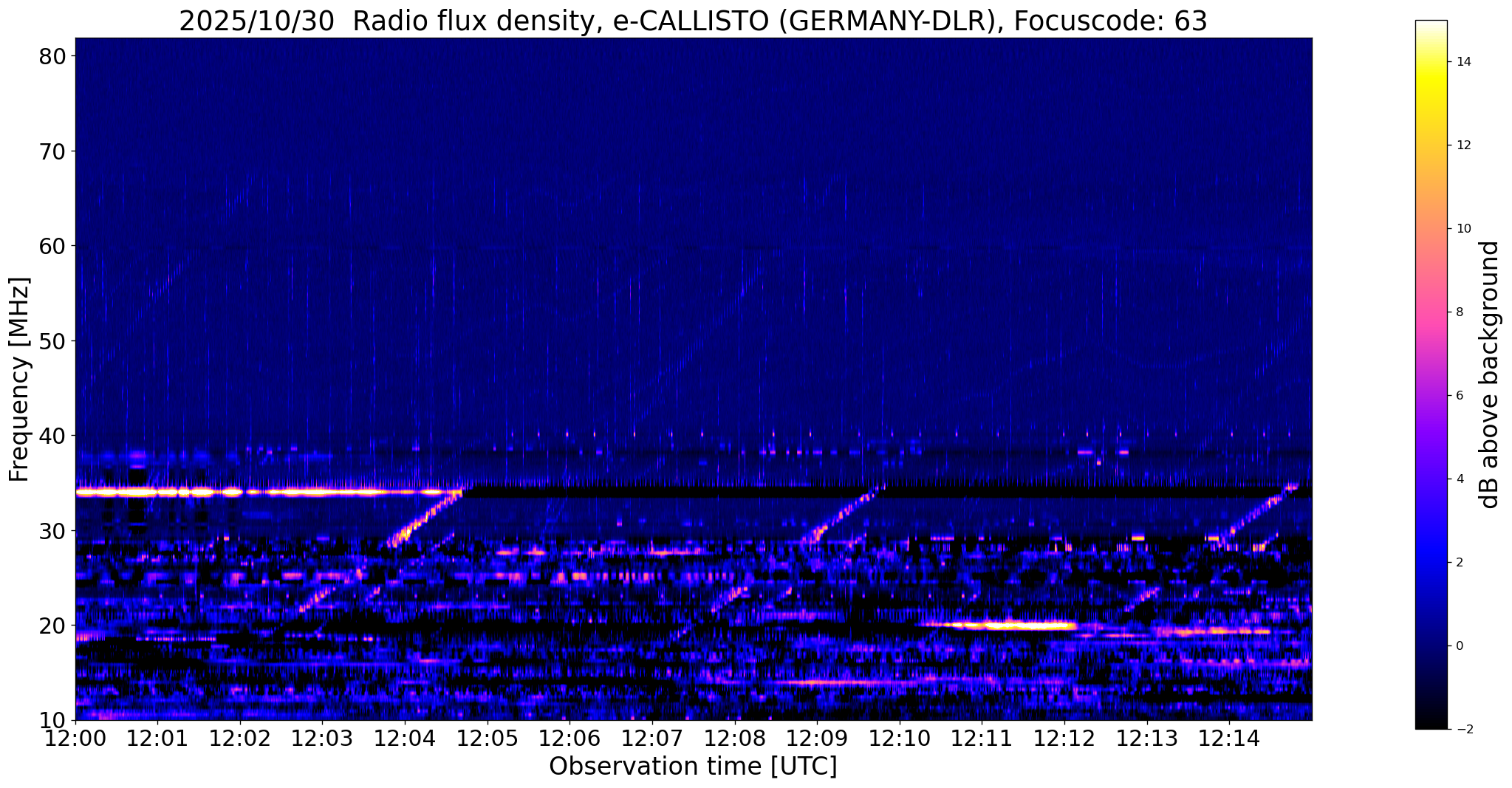
Task: Click the 'Frequency [MHz]' axis label
Action: tap(19, 380)
